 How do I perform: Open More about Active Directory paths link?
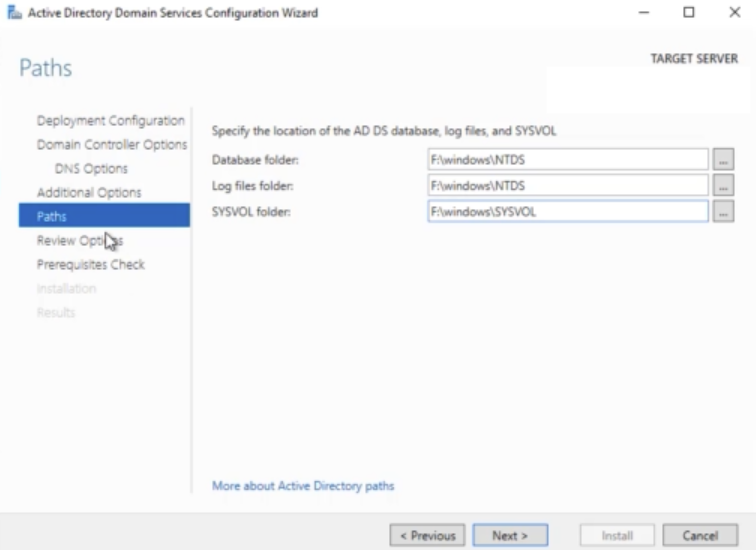pyautogui.click(x=303, y=485)
